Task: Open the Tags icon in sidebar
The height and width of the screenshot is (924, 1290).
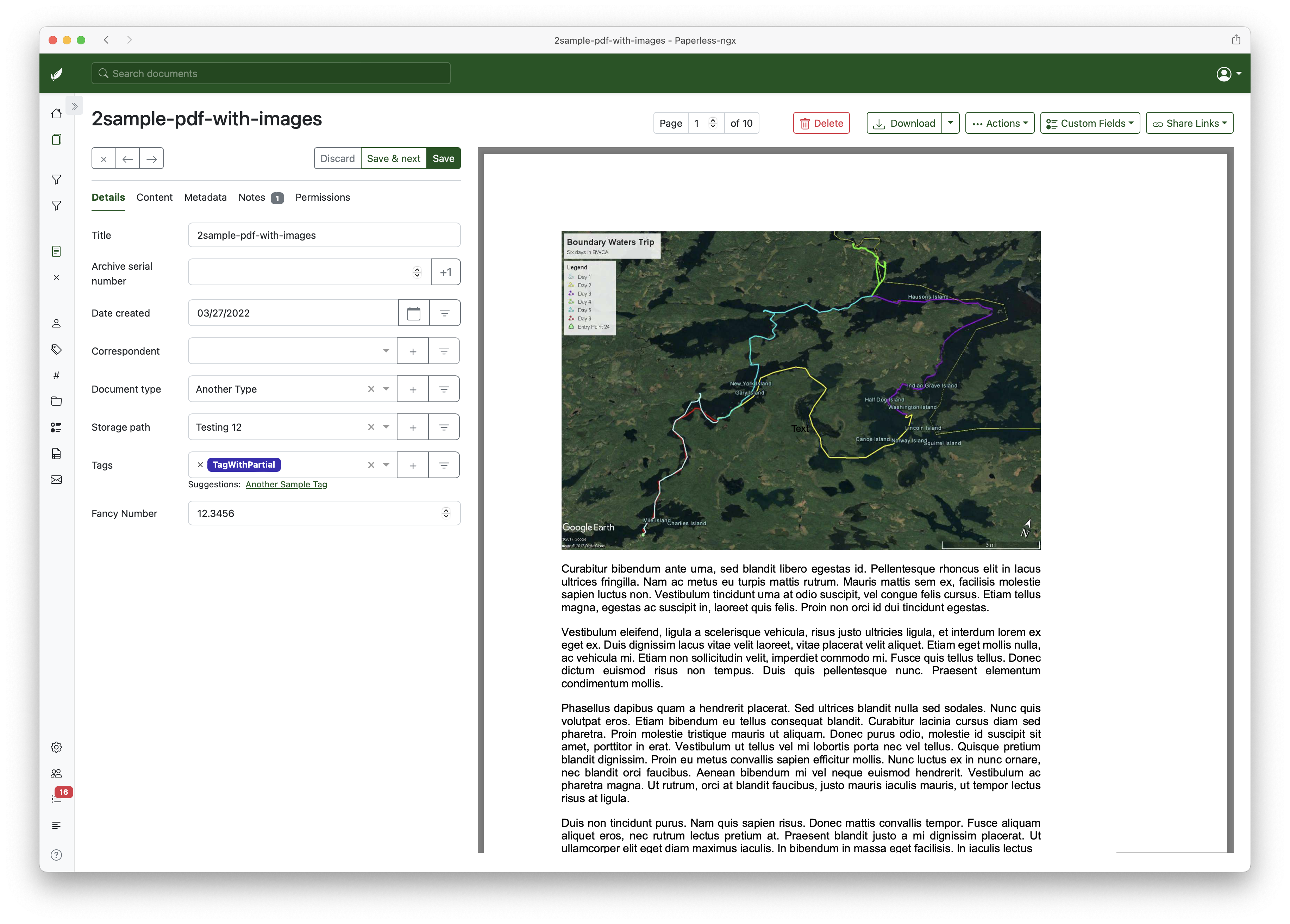Action: [x=56, y=349]
